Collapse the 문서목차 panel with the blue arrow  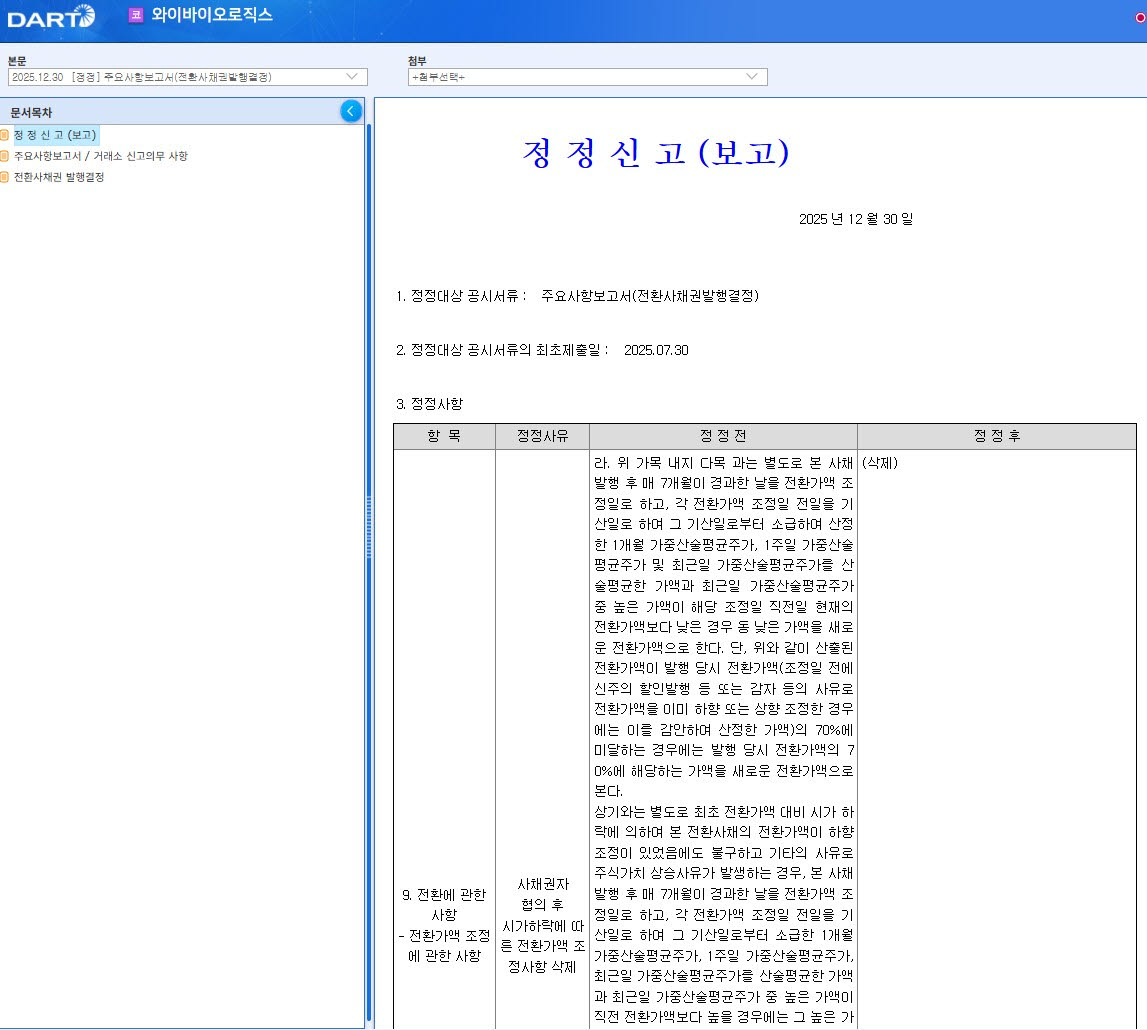[x=351, y=111]
